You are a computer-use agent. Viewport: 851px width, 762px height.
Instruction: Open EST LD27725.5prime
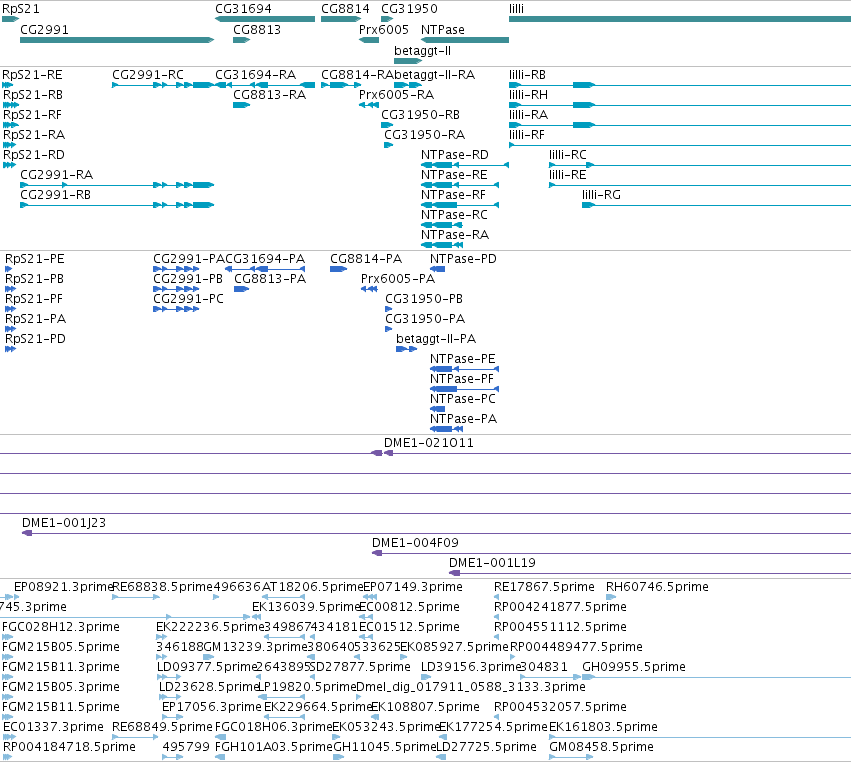[486, 747]
